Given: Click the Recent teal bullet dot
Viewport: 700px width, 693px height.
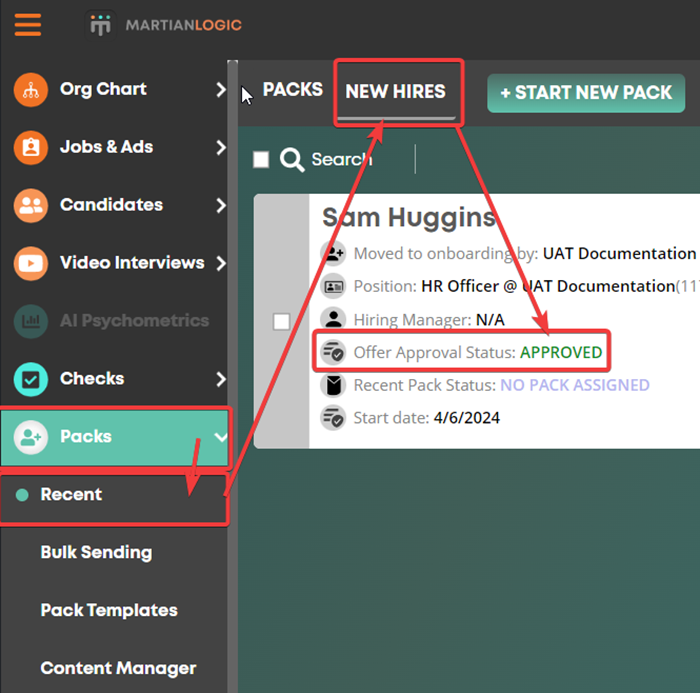Looking at the screenshot, I should point(22,495).
